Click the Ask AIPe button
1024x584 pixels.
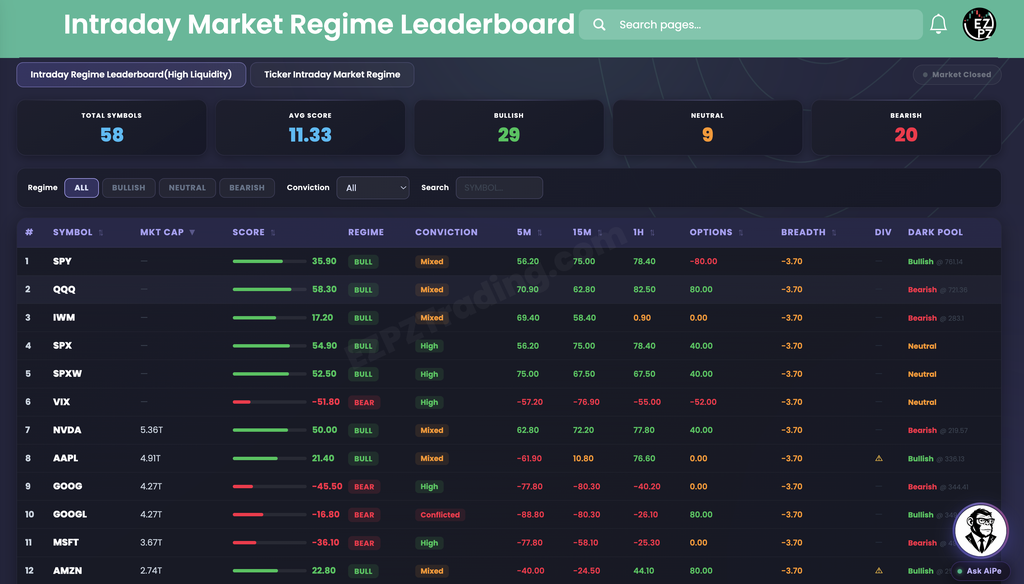pyautogui.click(x=979, y=571)
